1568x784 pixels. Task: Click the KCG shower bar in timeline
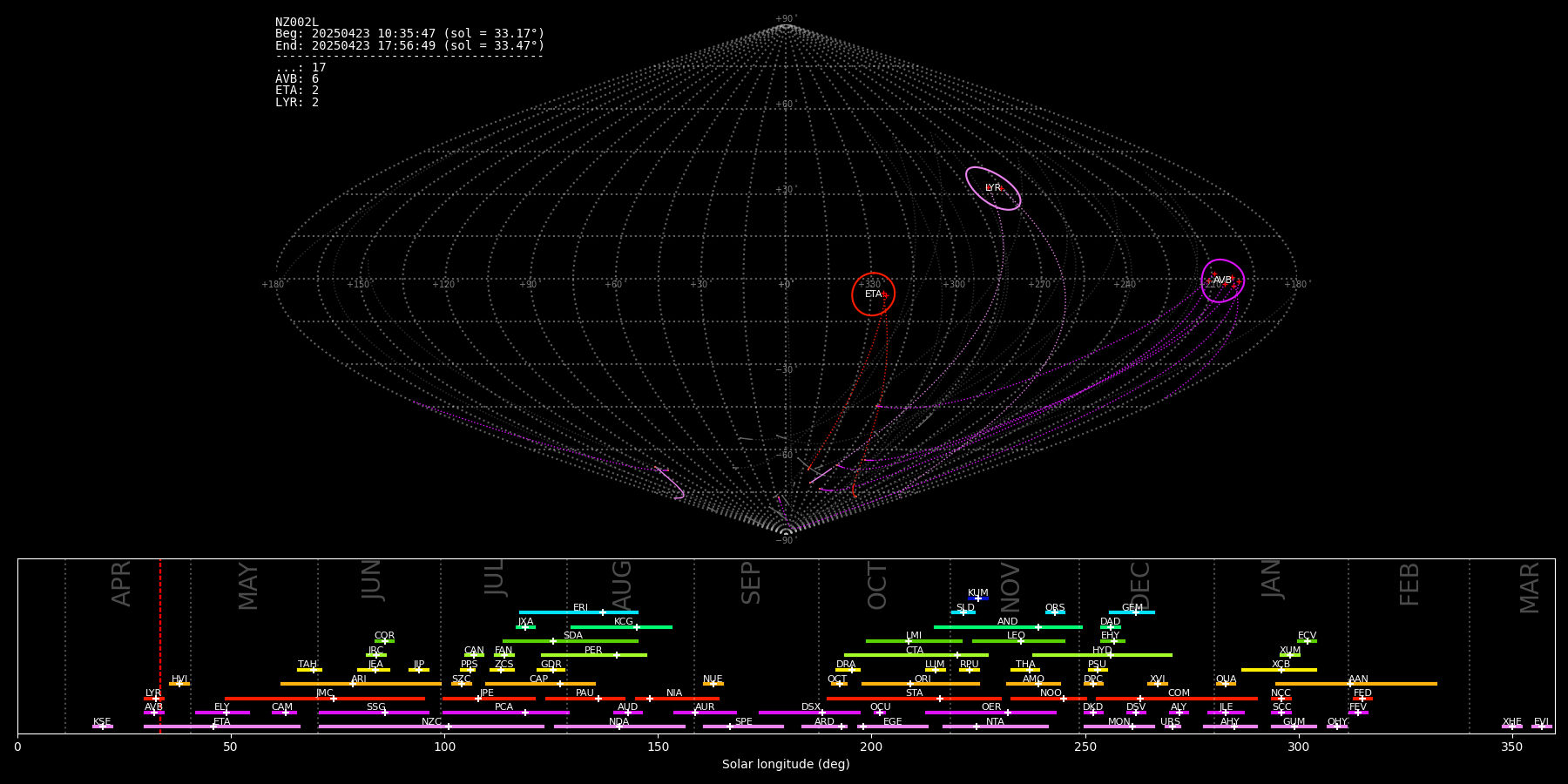point(621,626)
